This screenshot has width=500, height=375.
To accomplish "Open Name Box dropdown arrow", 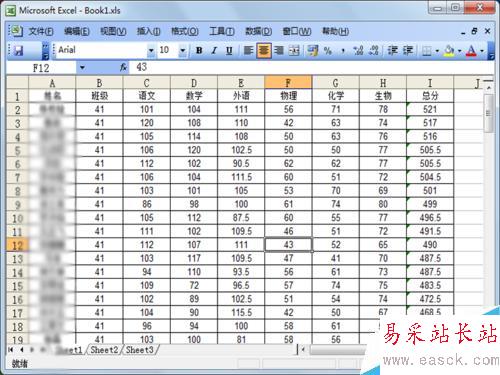I will tap(82, 68).
